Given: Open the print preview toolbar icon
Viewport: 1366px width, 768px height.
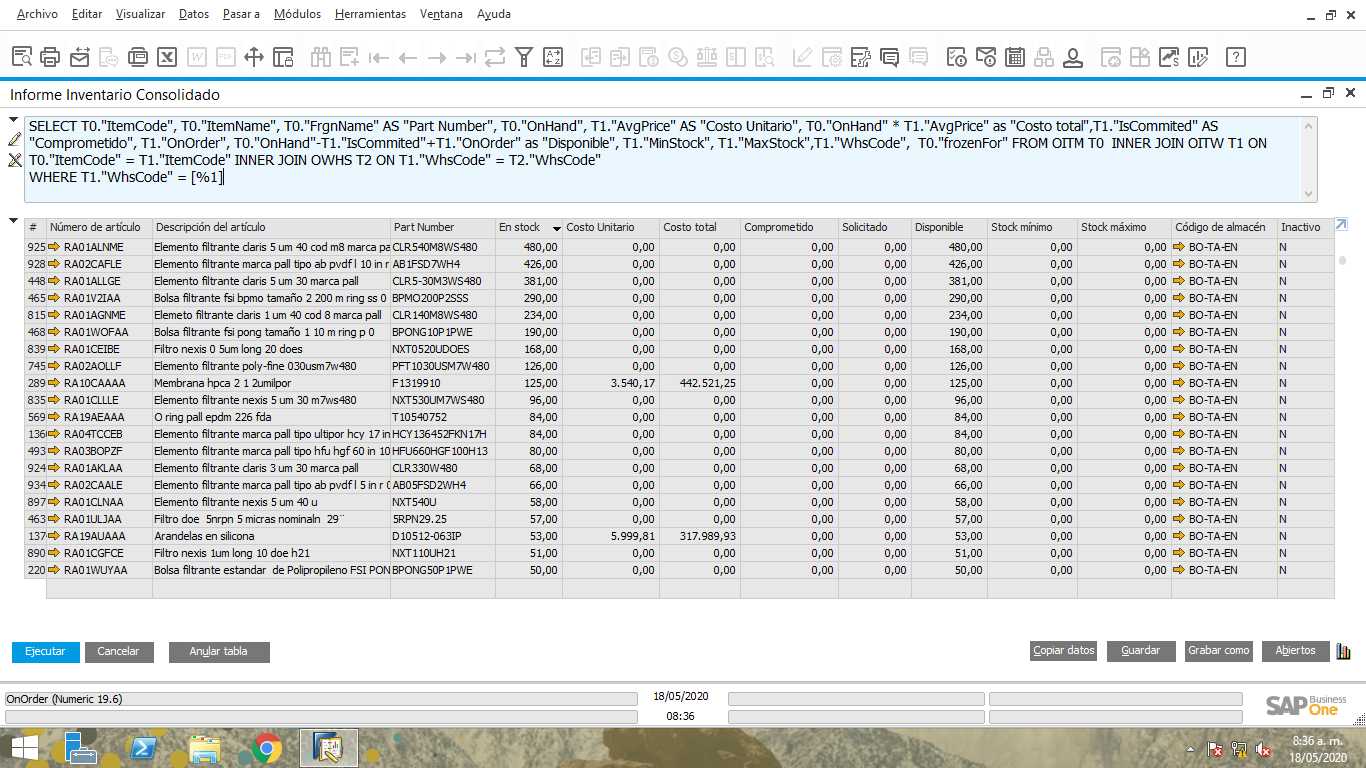Looking at the screenshot, I should click(x=22, y=57).
